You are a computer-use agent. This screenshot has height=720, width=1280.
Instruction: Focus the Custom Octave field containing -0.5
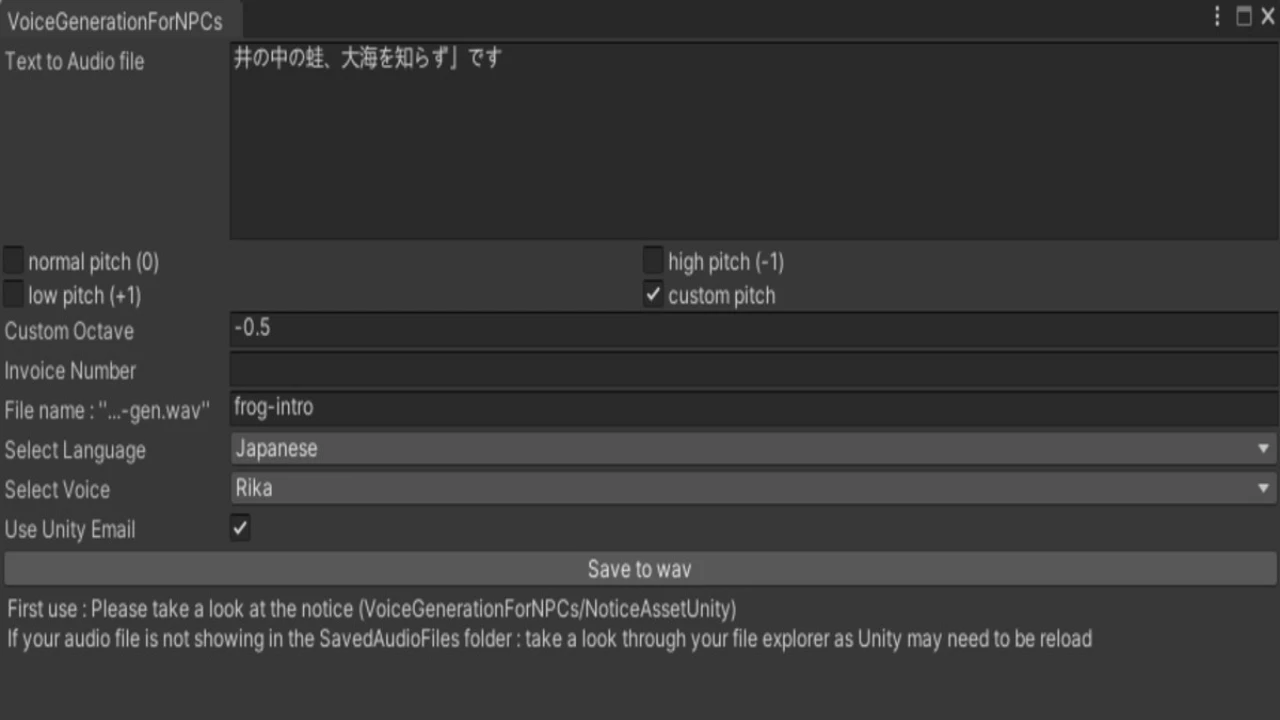coord(753,329)
